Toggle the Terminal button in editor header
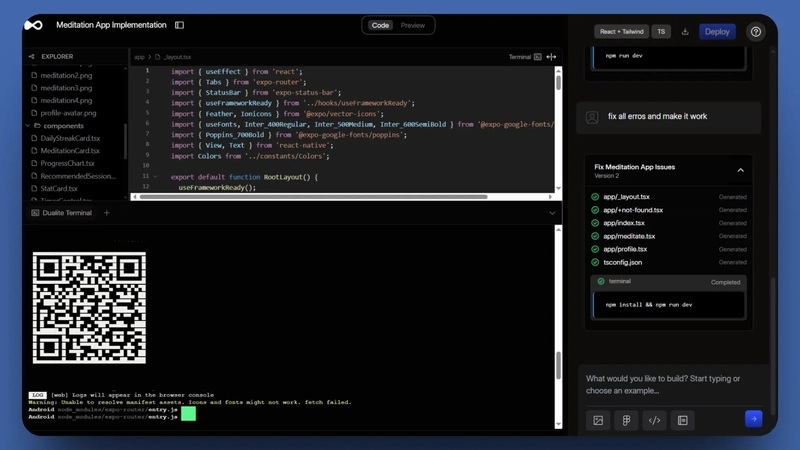 (524, 57)
